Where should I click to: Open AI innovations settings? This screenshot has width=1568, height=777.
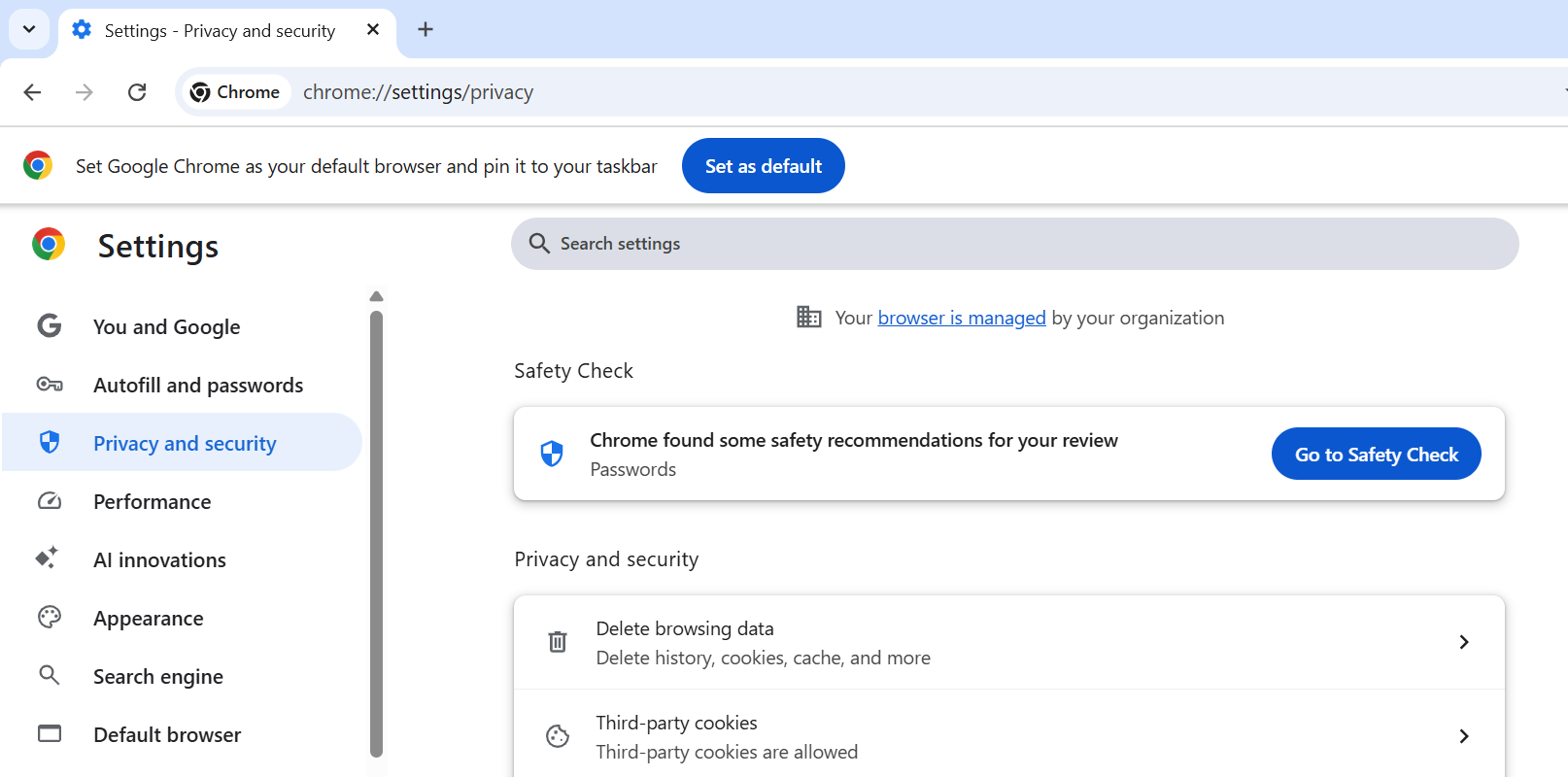click(182, 559)
